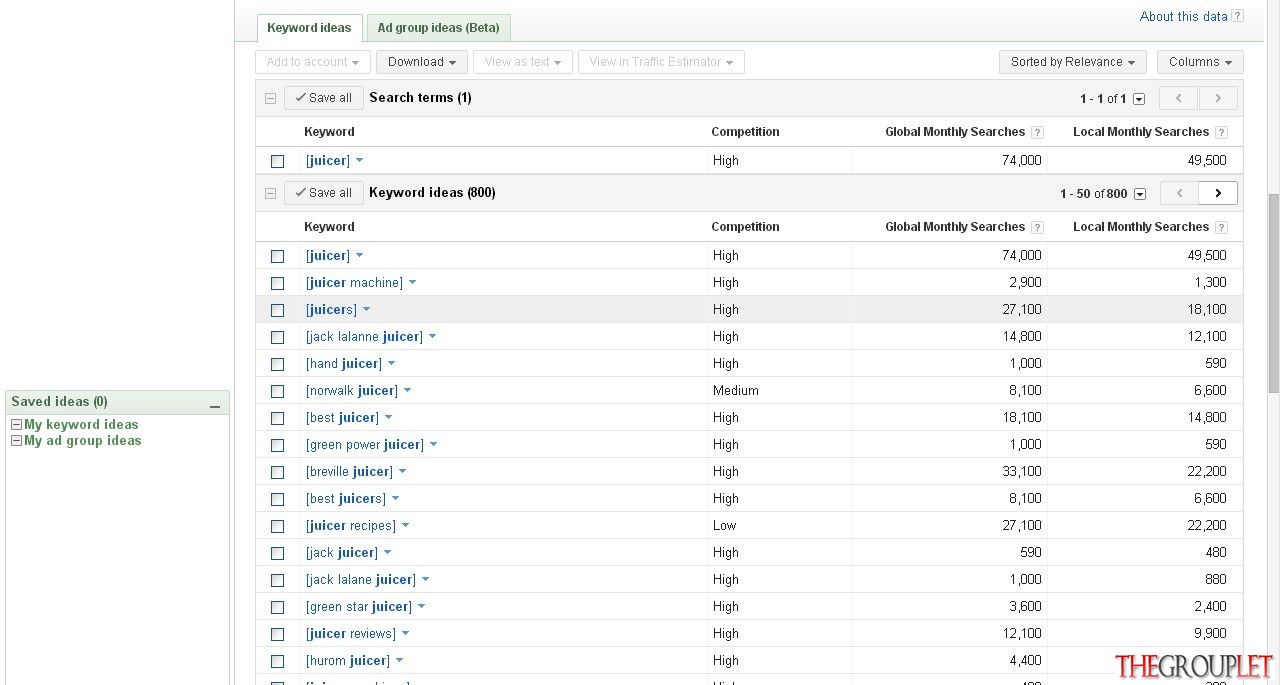
Task: Minimize the Saved ideas panel
Action: point(214,405)
